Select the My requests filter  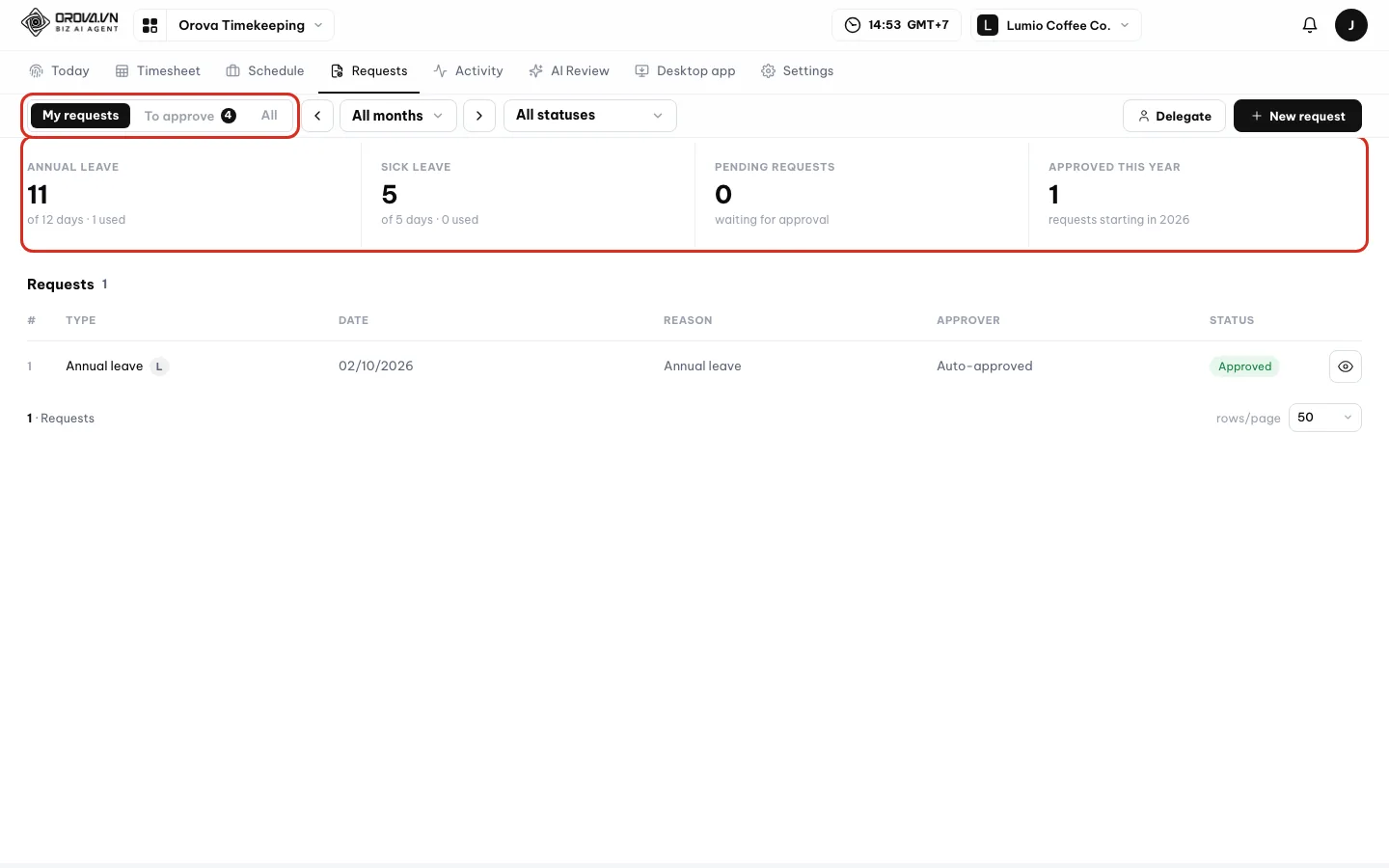click(x=81, y=116)
